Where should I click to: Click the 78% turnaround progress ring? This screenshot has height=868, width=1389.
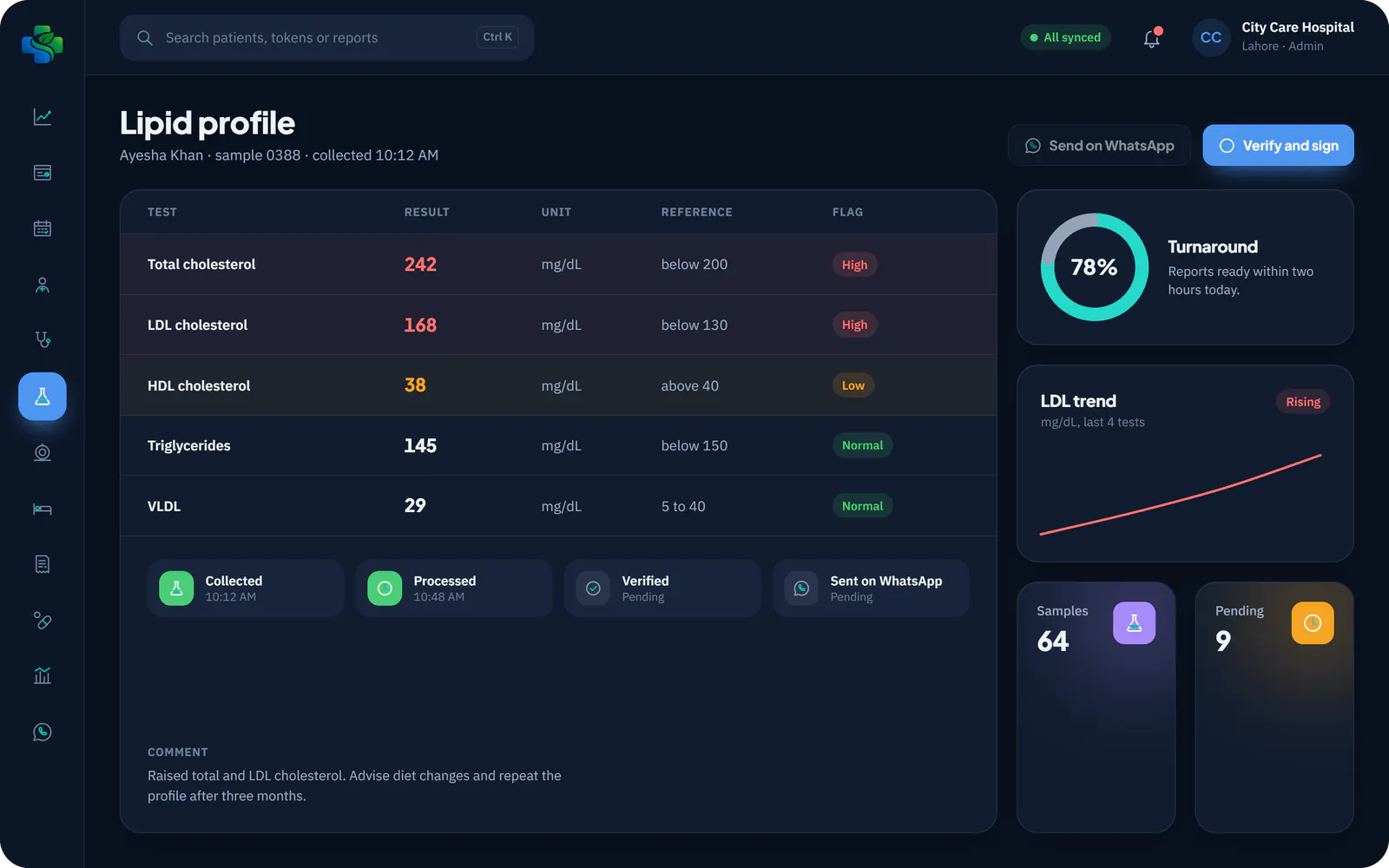click(x=1094, y=267)
